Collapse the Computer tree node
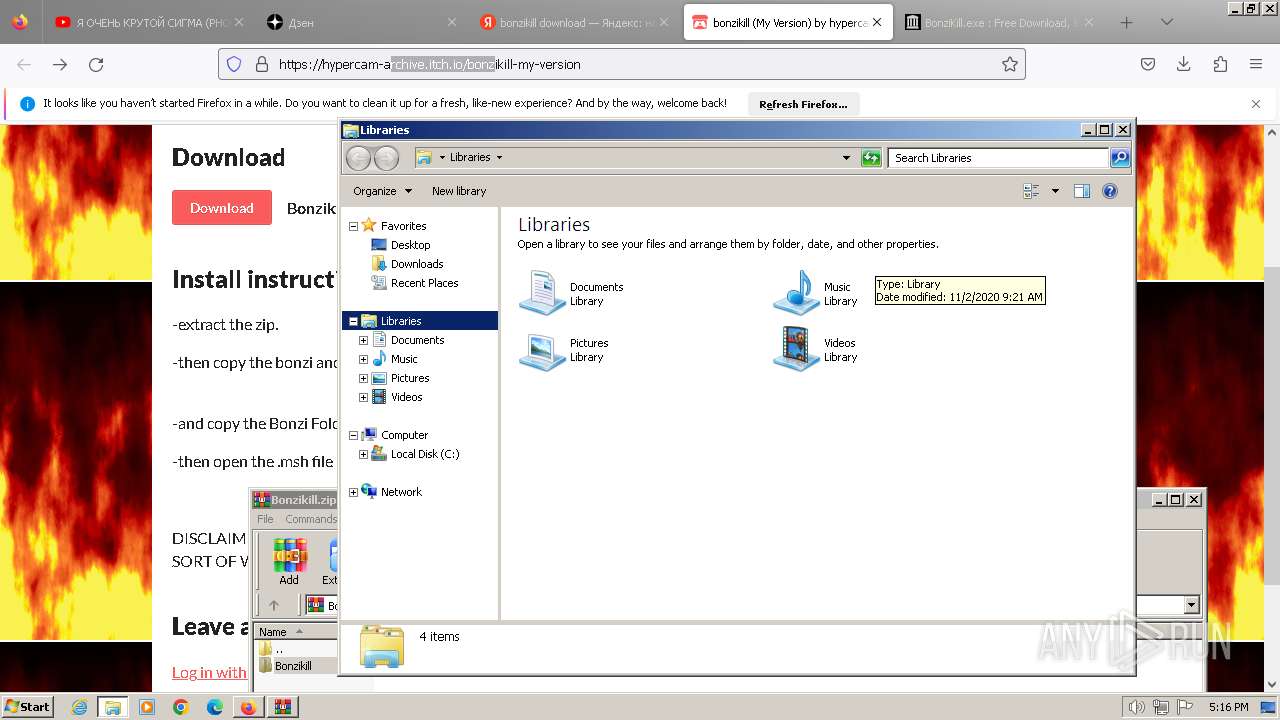Viewport: 1280px width, 720px height. (353, 435)
